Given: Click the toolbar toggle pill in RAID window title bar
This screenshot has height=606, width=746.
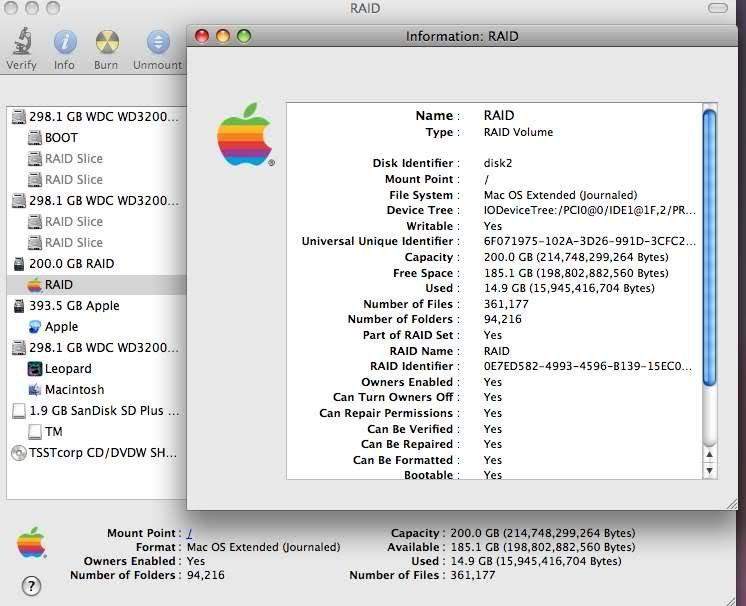Looking at the screenshot, I should pyautogui.click(x=718, y=8).
